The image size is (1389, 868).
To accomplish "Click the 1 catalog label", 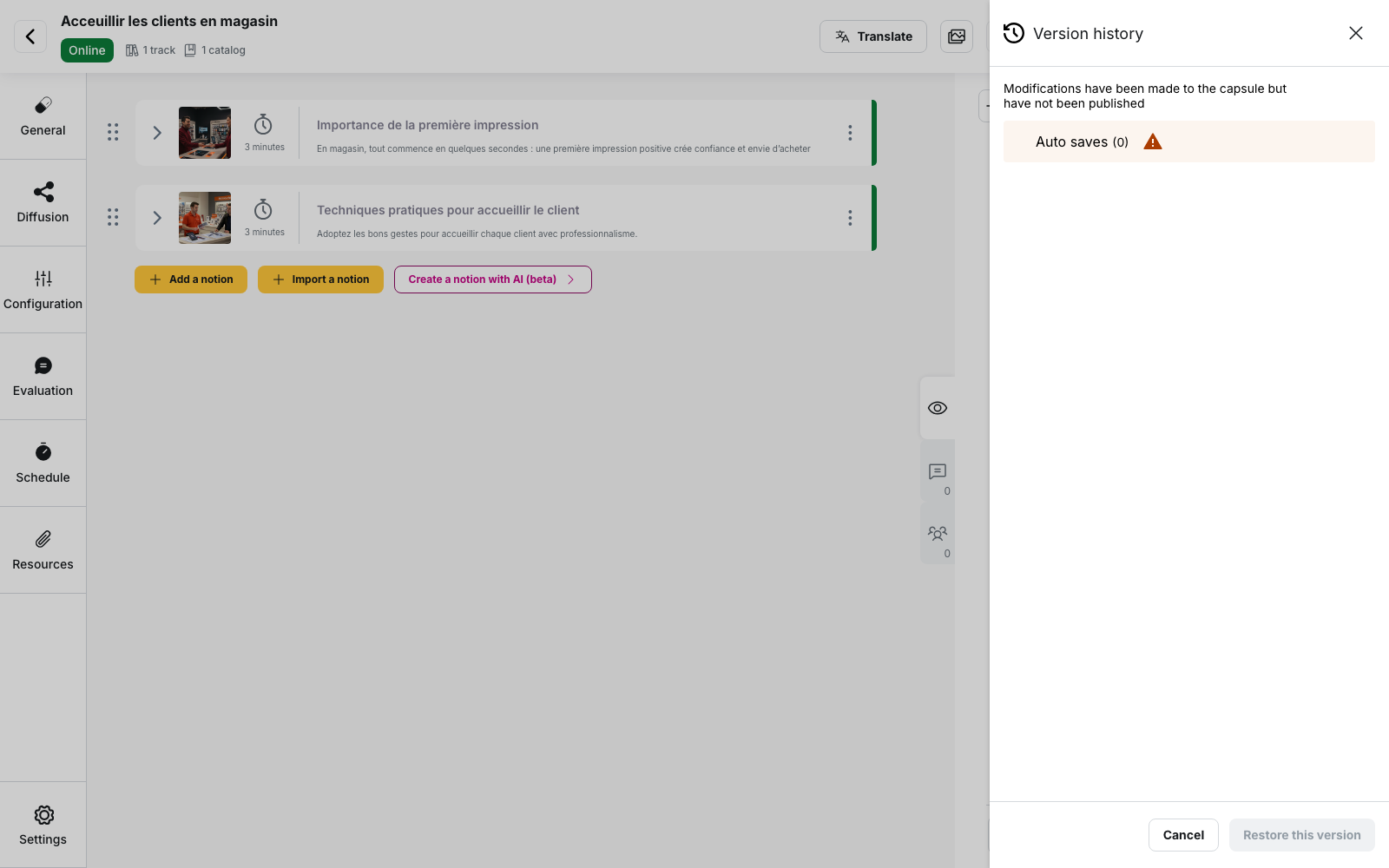I will coord(215,50).
